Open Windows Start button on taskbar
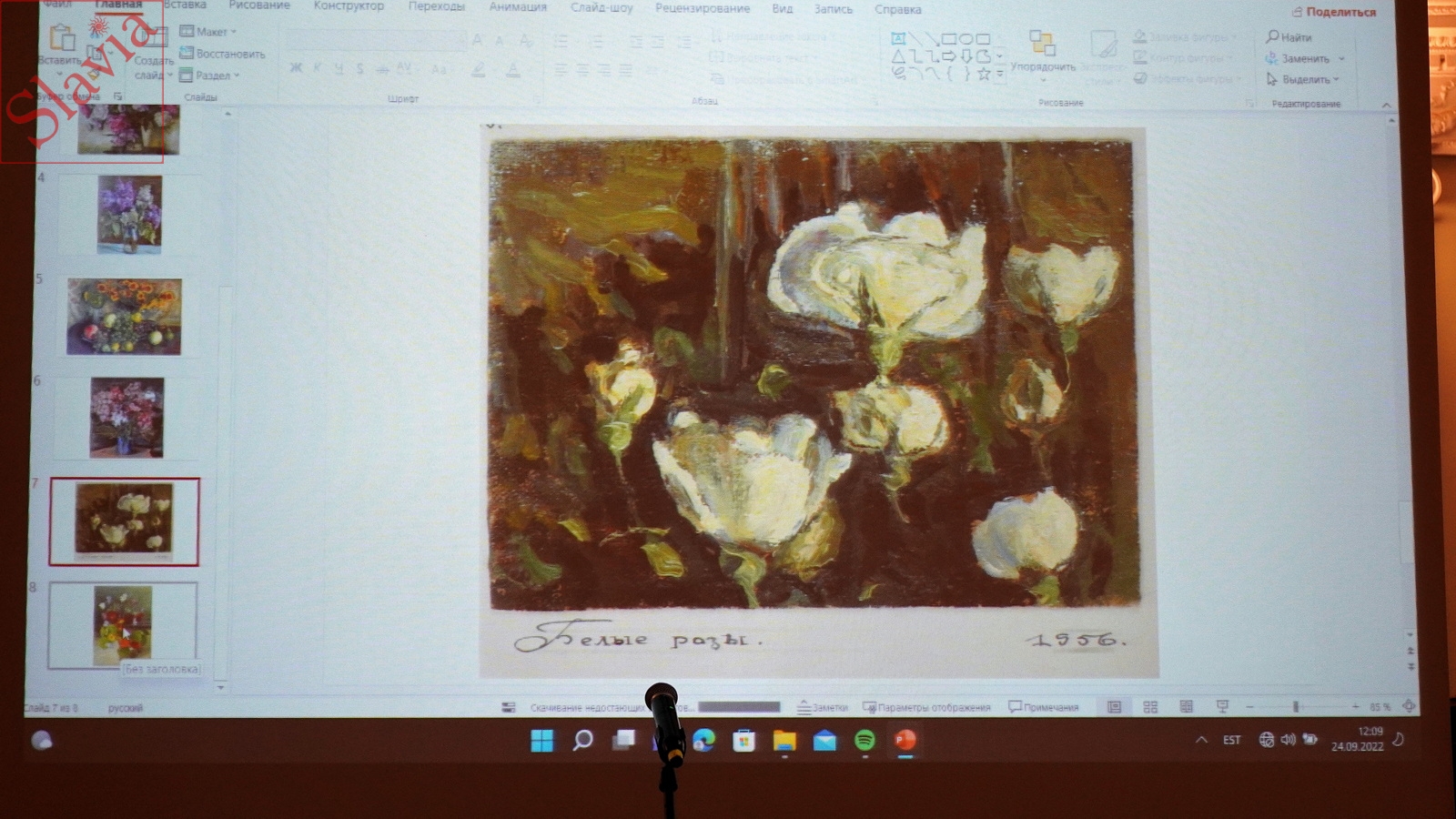This screenshot has height=819, width=1456. click(541, 741)
